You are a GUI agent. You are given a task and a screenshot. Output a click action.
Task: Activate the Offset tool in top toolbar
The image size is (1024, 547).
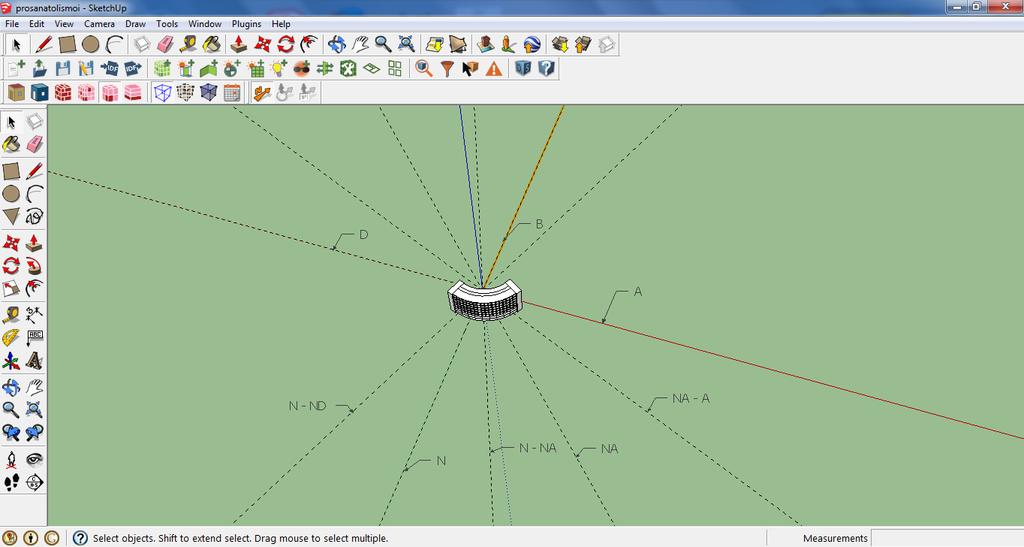pos(309,44)
